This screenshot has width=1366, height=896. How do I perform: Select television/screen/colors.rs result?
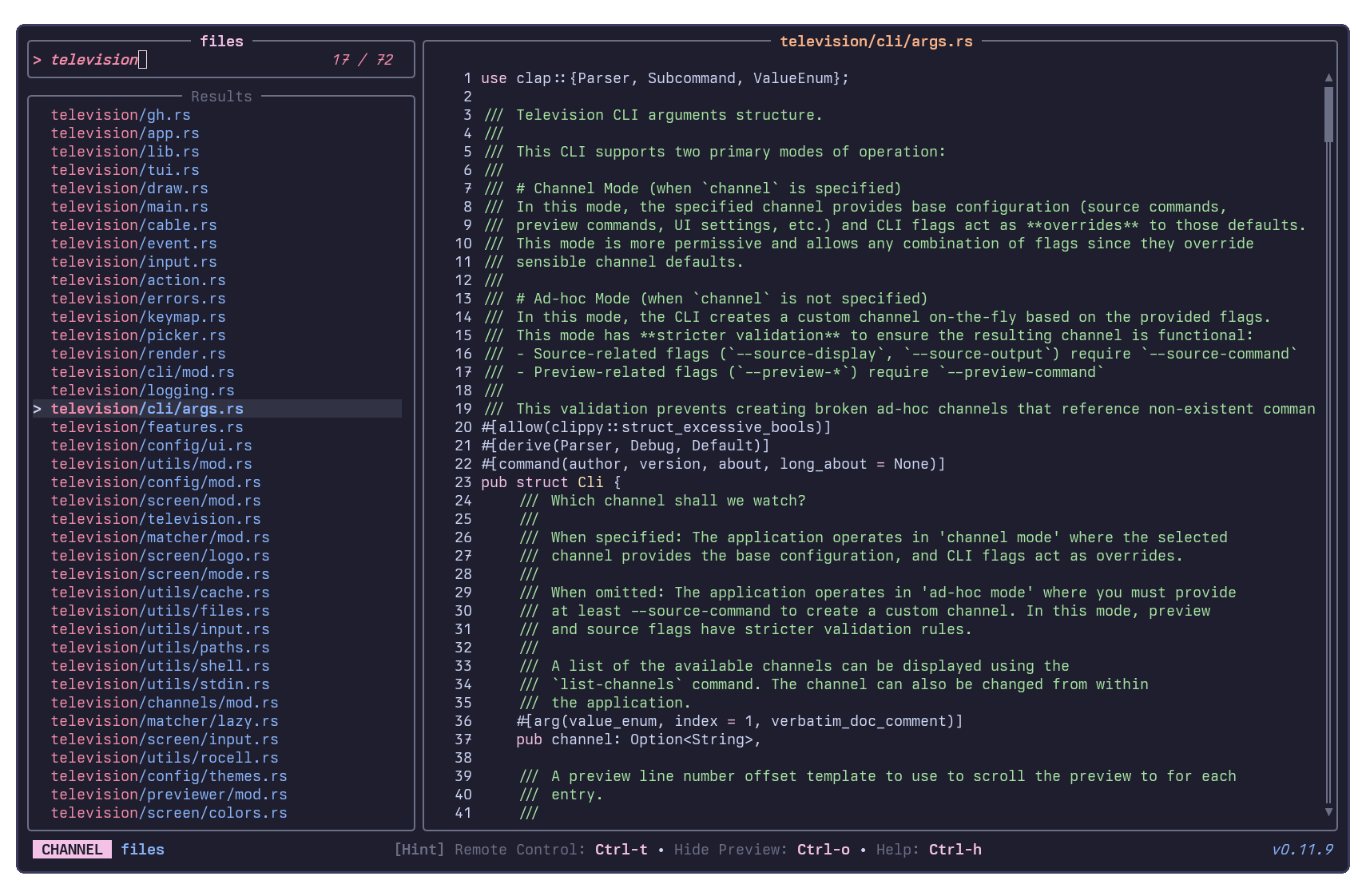169,813
